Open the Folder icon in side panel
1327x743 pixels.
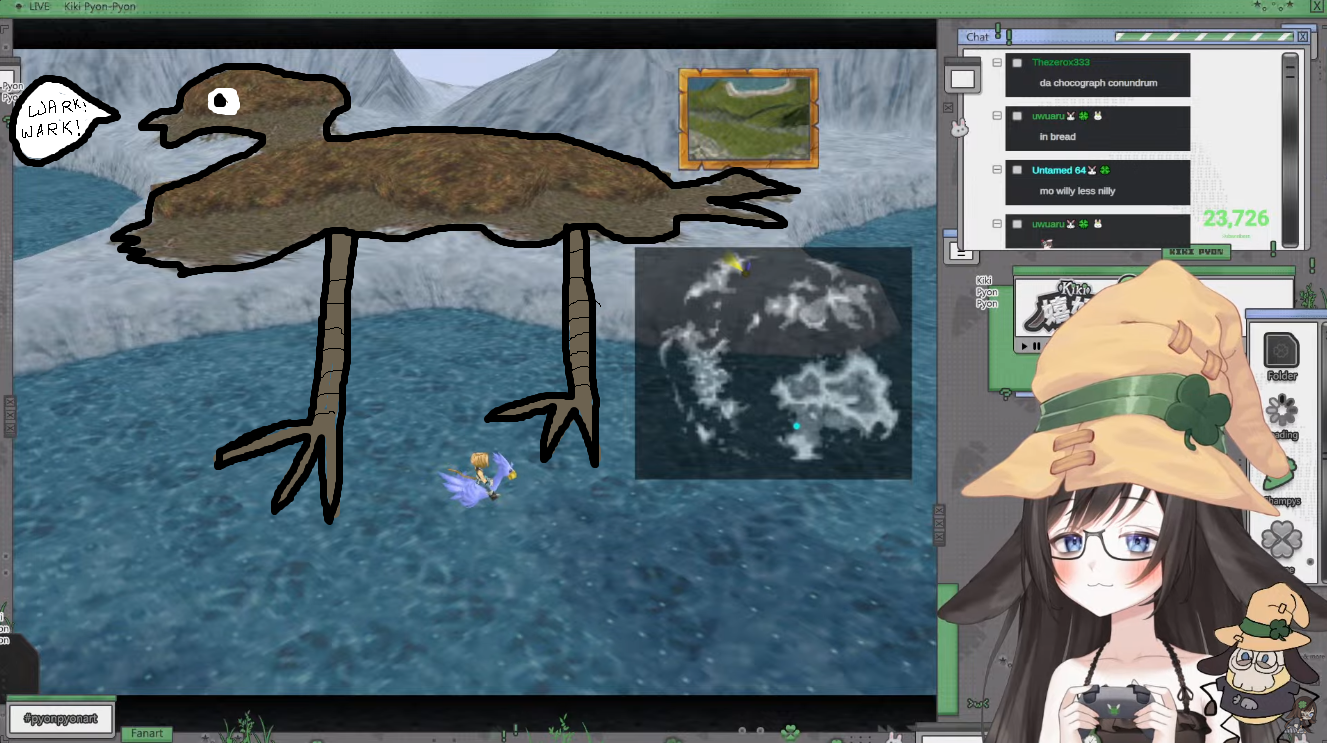click(1281, 352)
